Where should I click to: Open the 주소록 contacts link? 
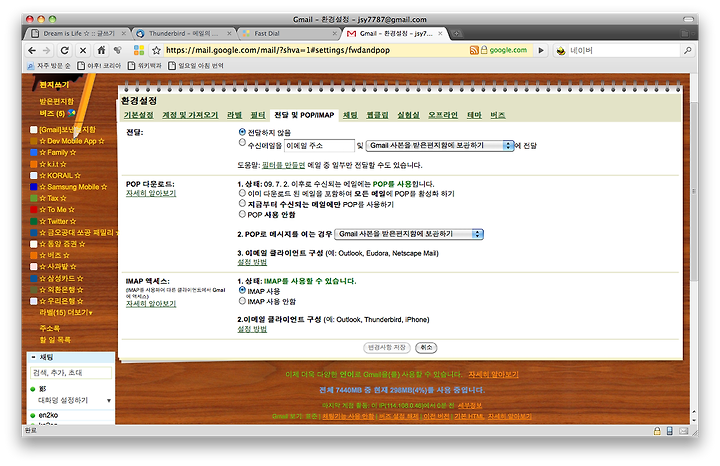[50, 328]
